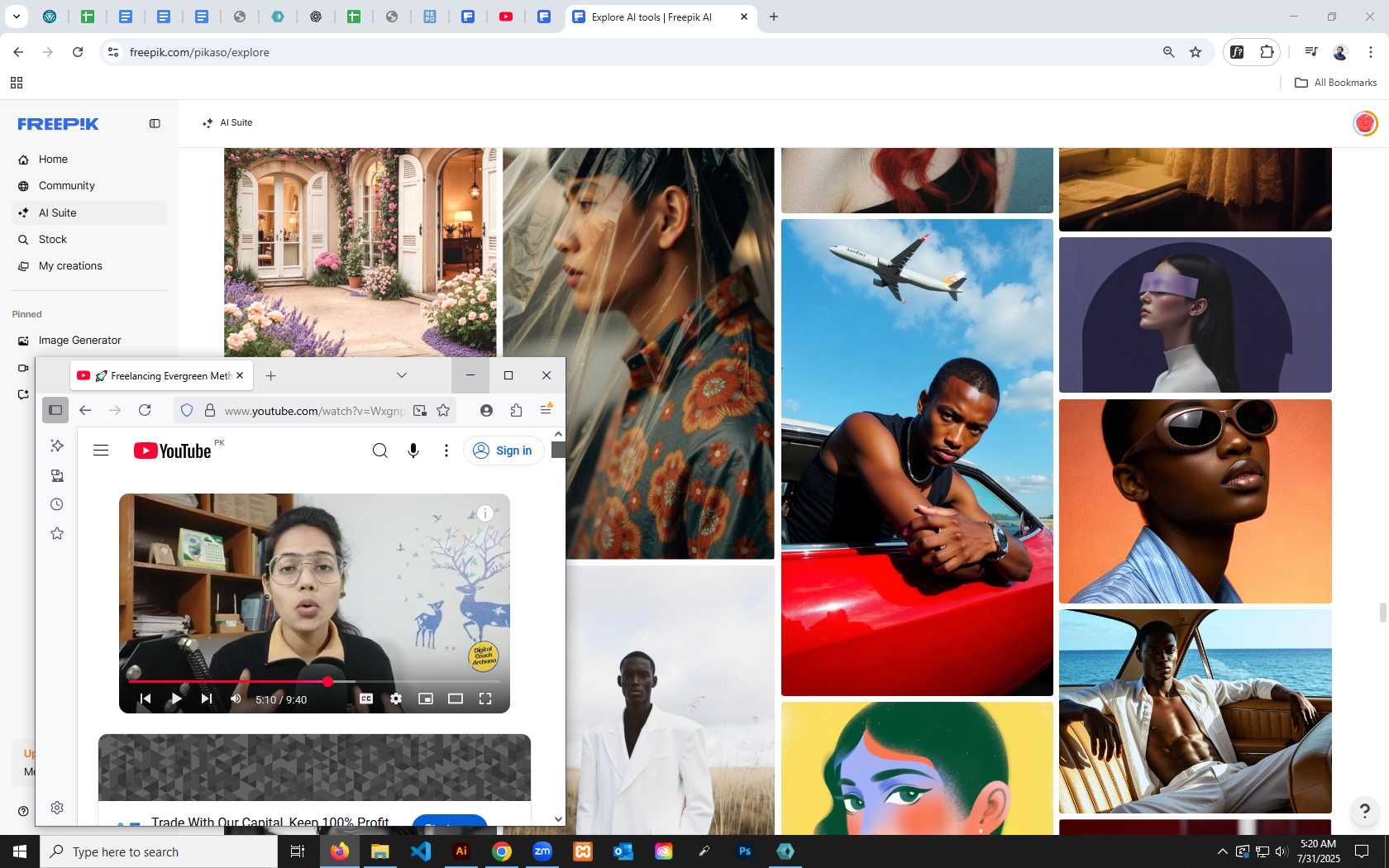Open Freepik help question mark button

click(x=1365, y=811)
